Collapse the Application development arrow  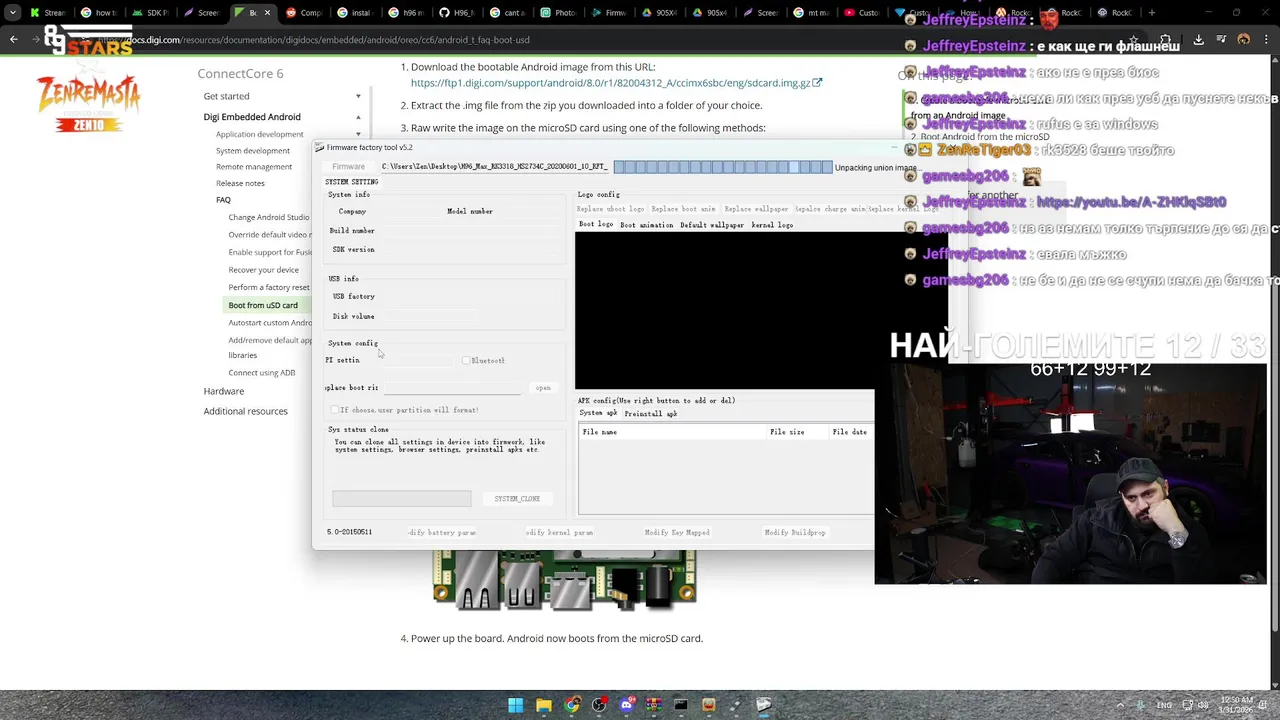coord(358,134)
